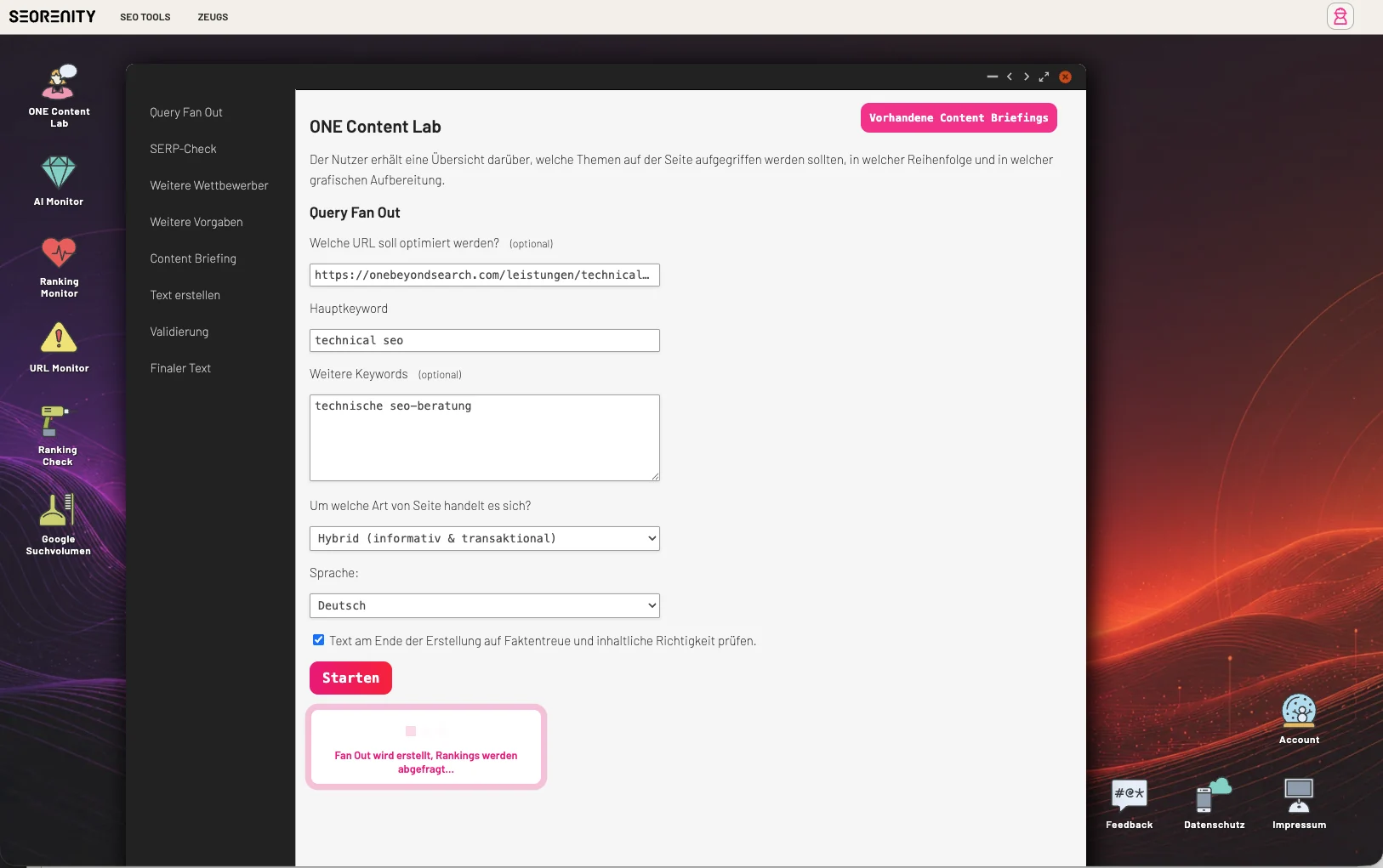
Task: Focus the Hauptkeyword input field
Action: coord(485,340)
